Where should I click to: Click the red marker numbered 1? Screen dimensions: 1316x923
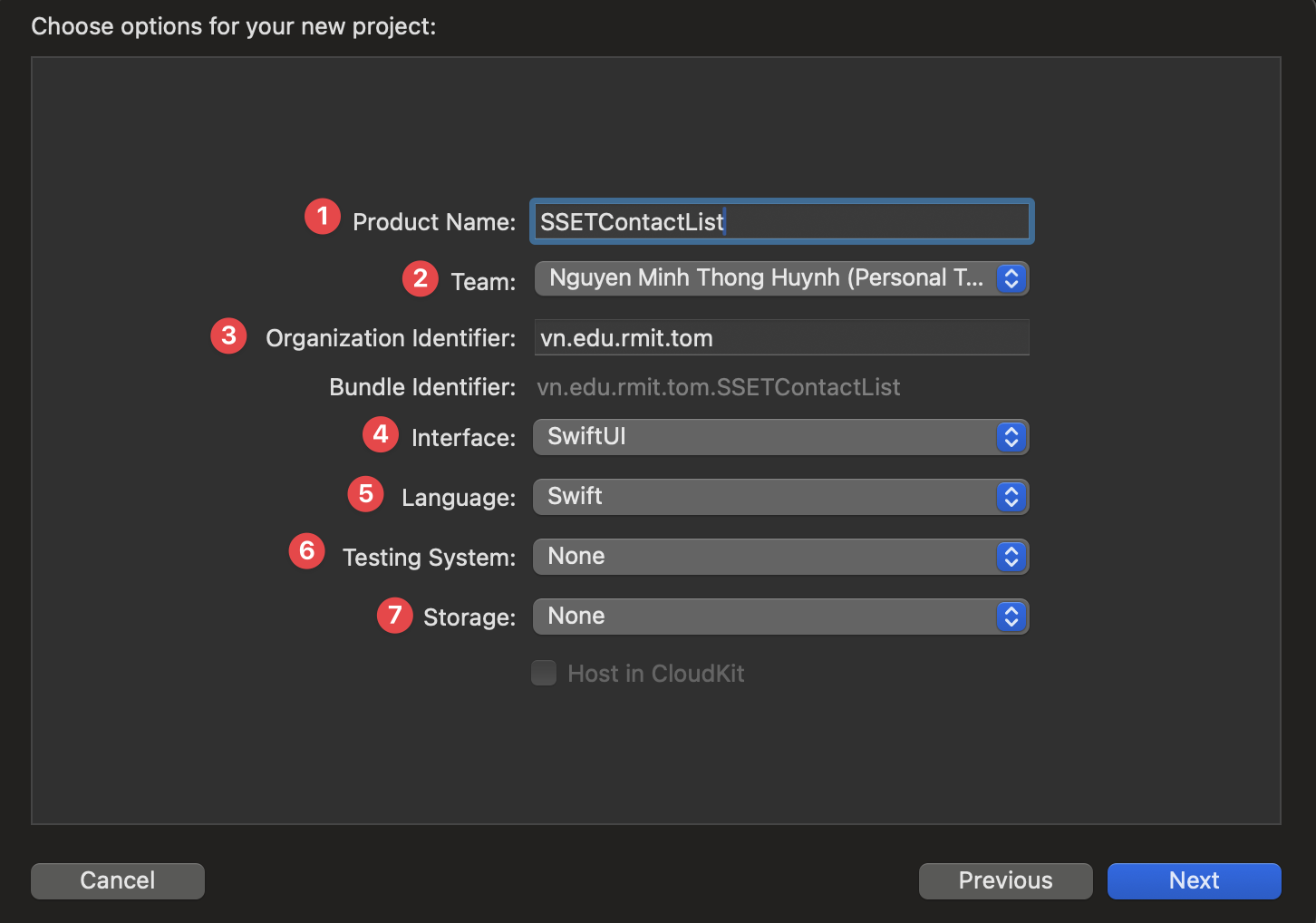[x=322, y=217]
